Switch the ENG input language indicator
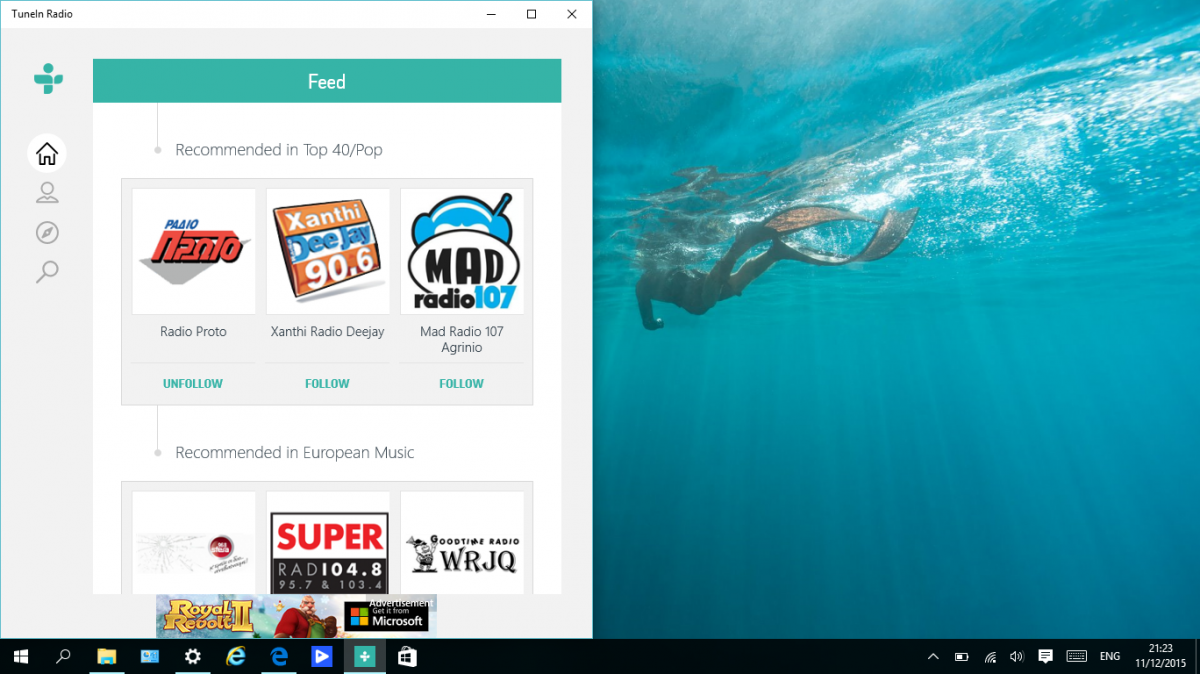 pyautogui.click(x=1110, y=657)
